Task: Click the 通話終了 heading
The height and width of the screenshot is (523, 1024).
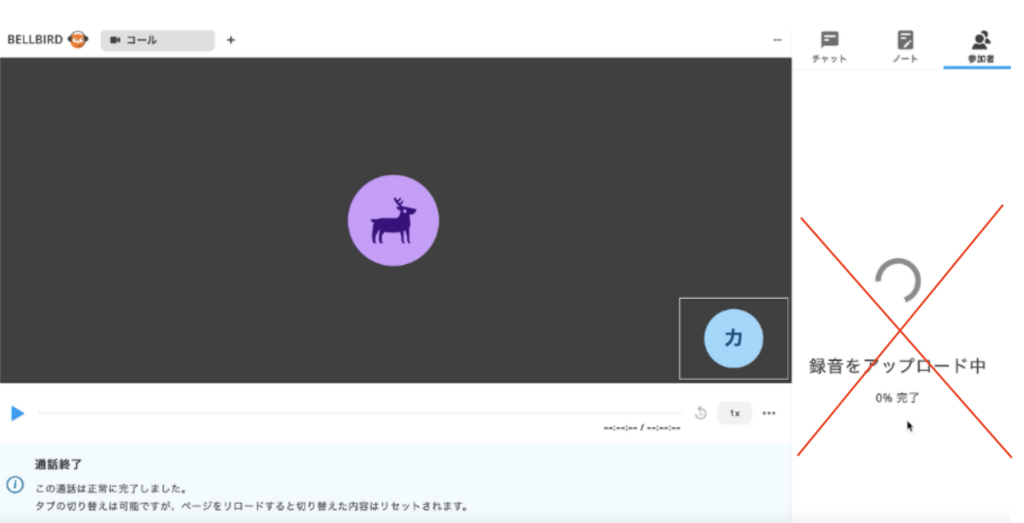Action: [x=58, y=464]
